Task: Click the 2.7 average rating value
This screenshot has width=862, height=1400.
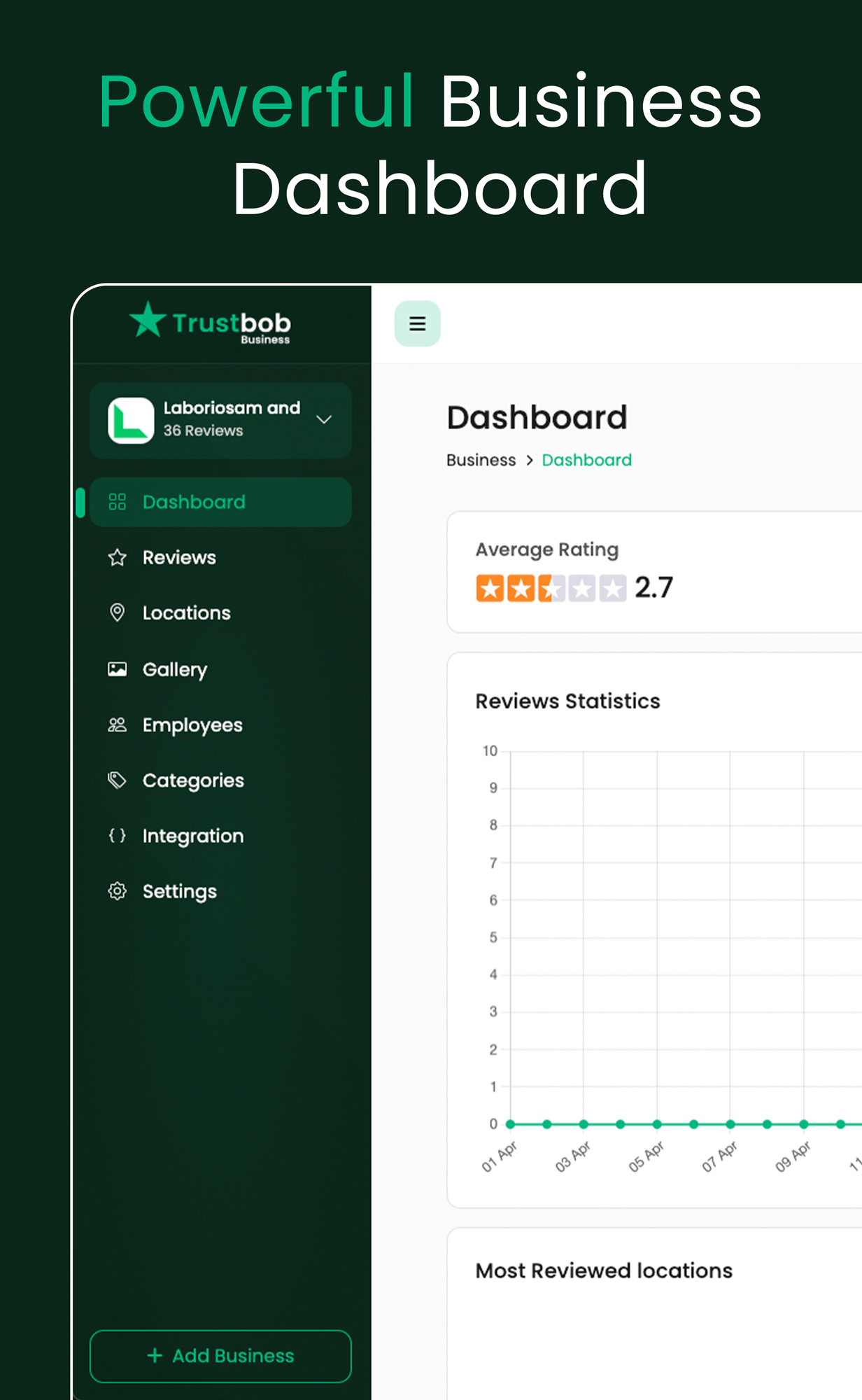Action: coord(654,587)
